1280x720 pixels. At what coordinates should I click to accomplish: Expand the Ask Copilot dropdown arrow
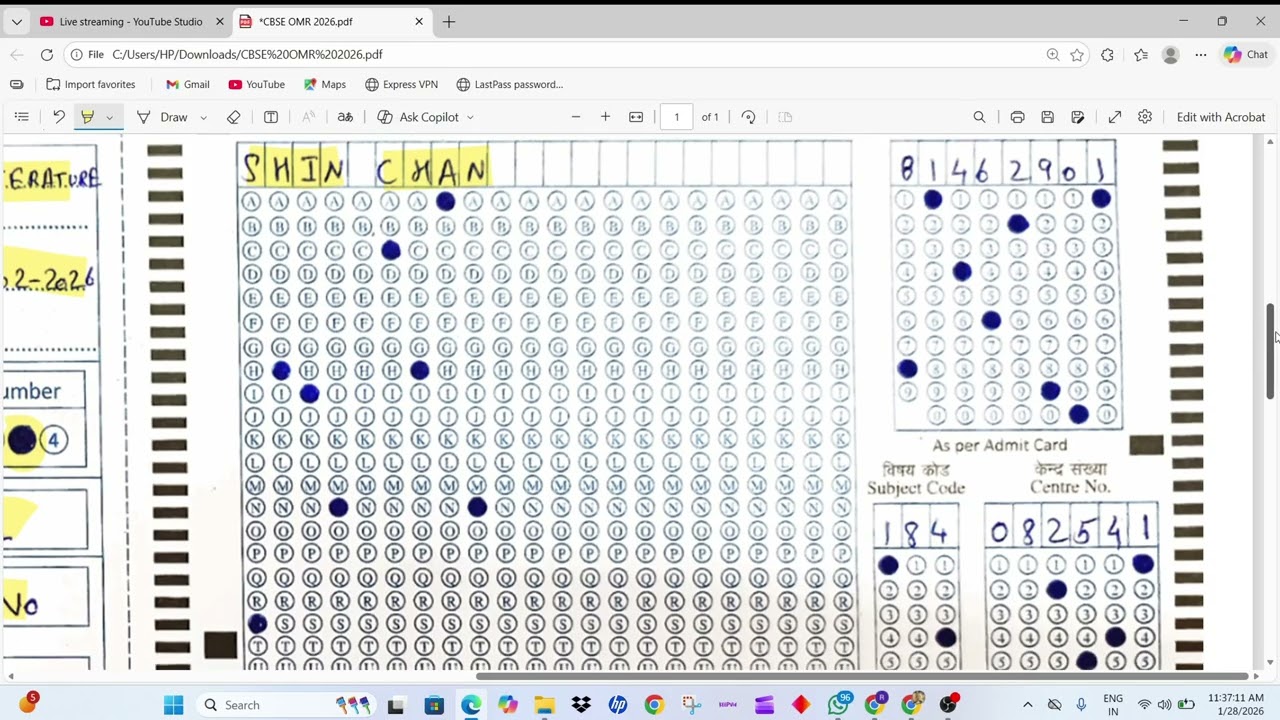[470, 117]
